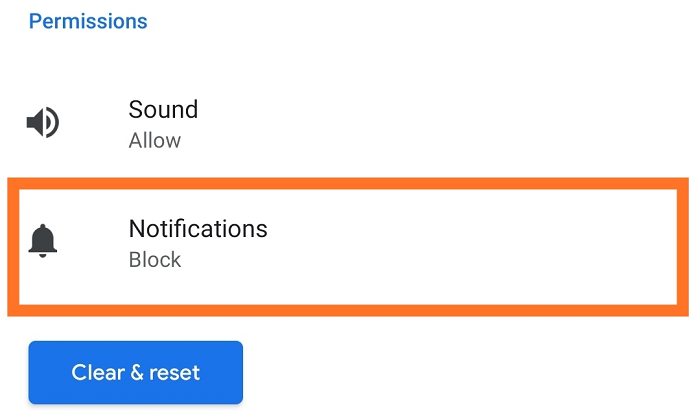Click the "Allow" status under Sound
700x414 pixels.
click(154, 141)
